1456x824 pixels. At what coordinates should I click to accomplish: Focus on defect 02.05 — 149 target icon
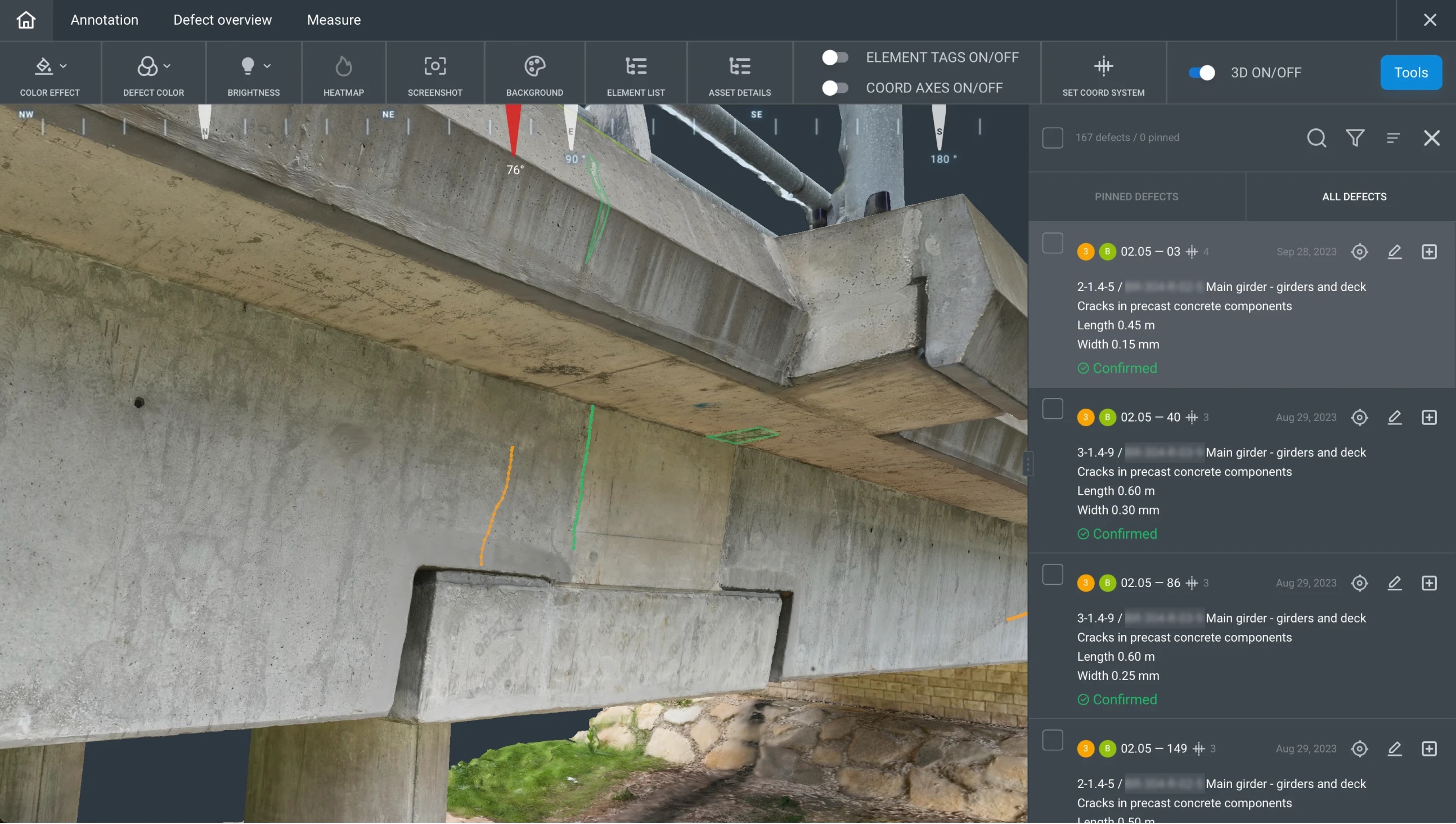point(1359,749)
